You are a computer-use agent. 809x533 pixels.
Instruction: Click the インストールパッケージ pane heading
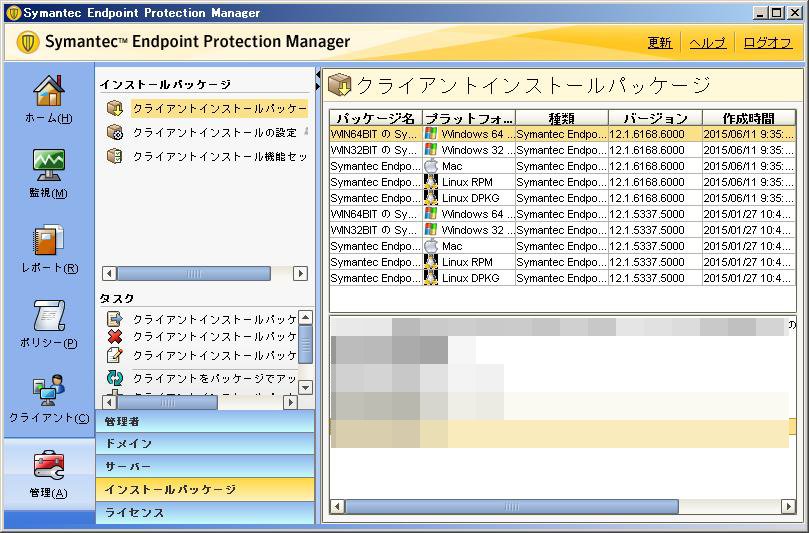[x=165, y=84]
